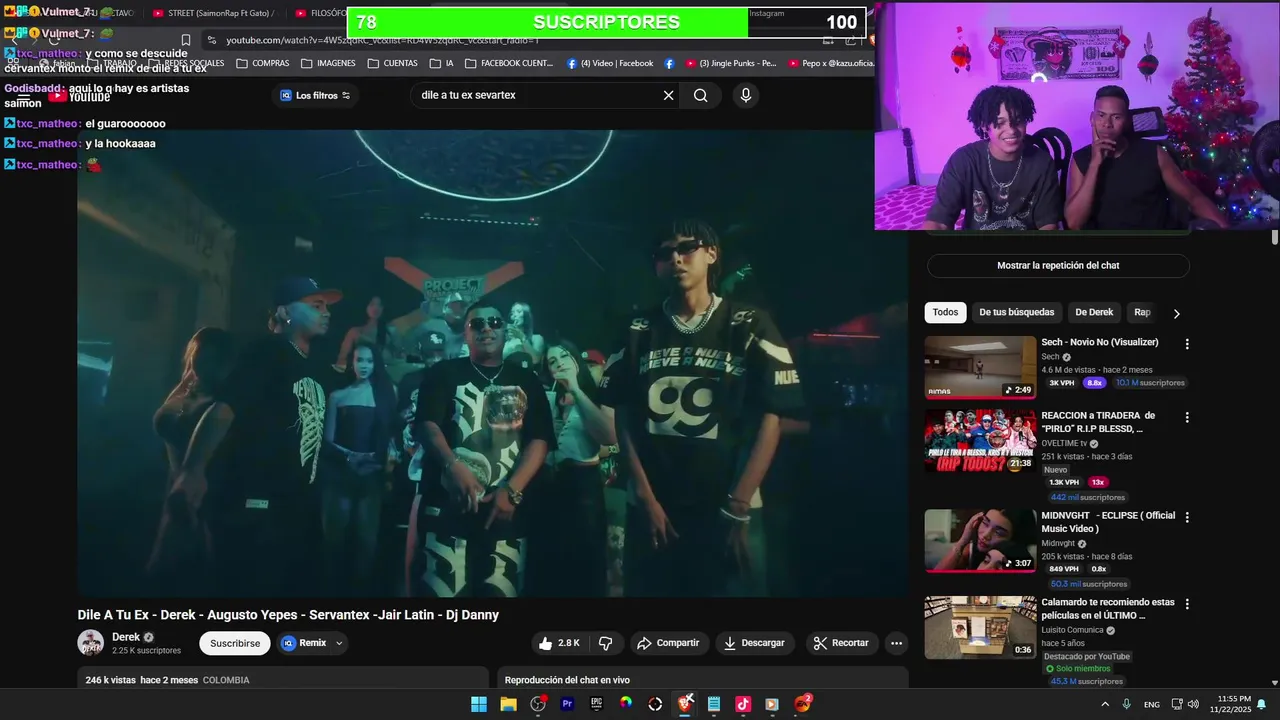Click the taskbar microphone tray icon
The width and height of the screenshot is (1280, 720).
pos(1127,704)
